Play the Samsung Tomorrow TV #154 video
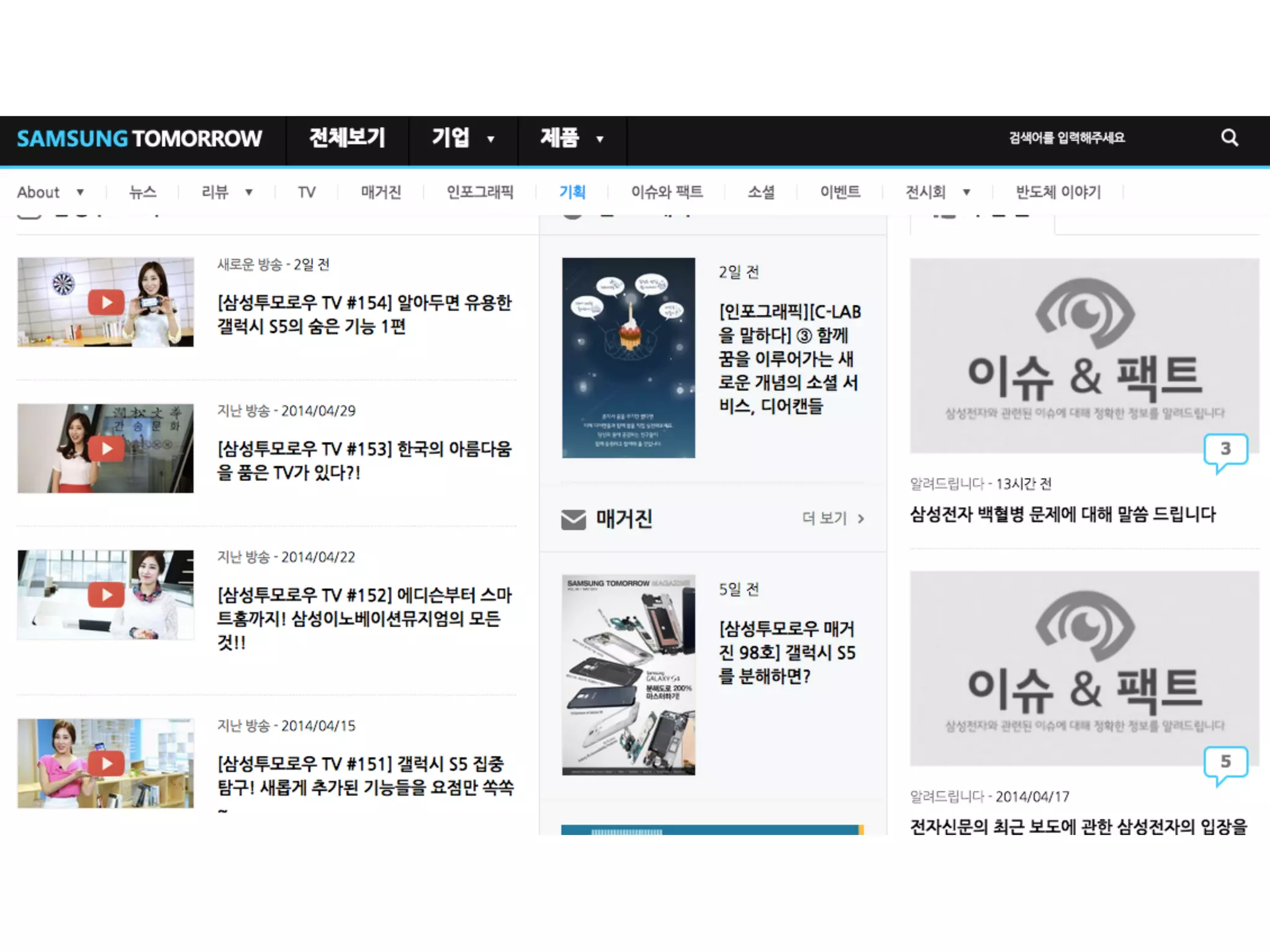 106,302
